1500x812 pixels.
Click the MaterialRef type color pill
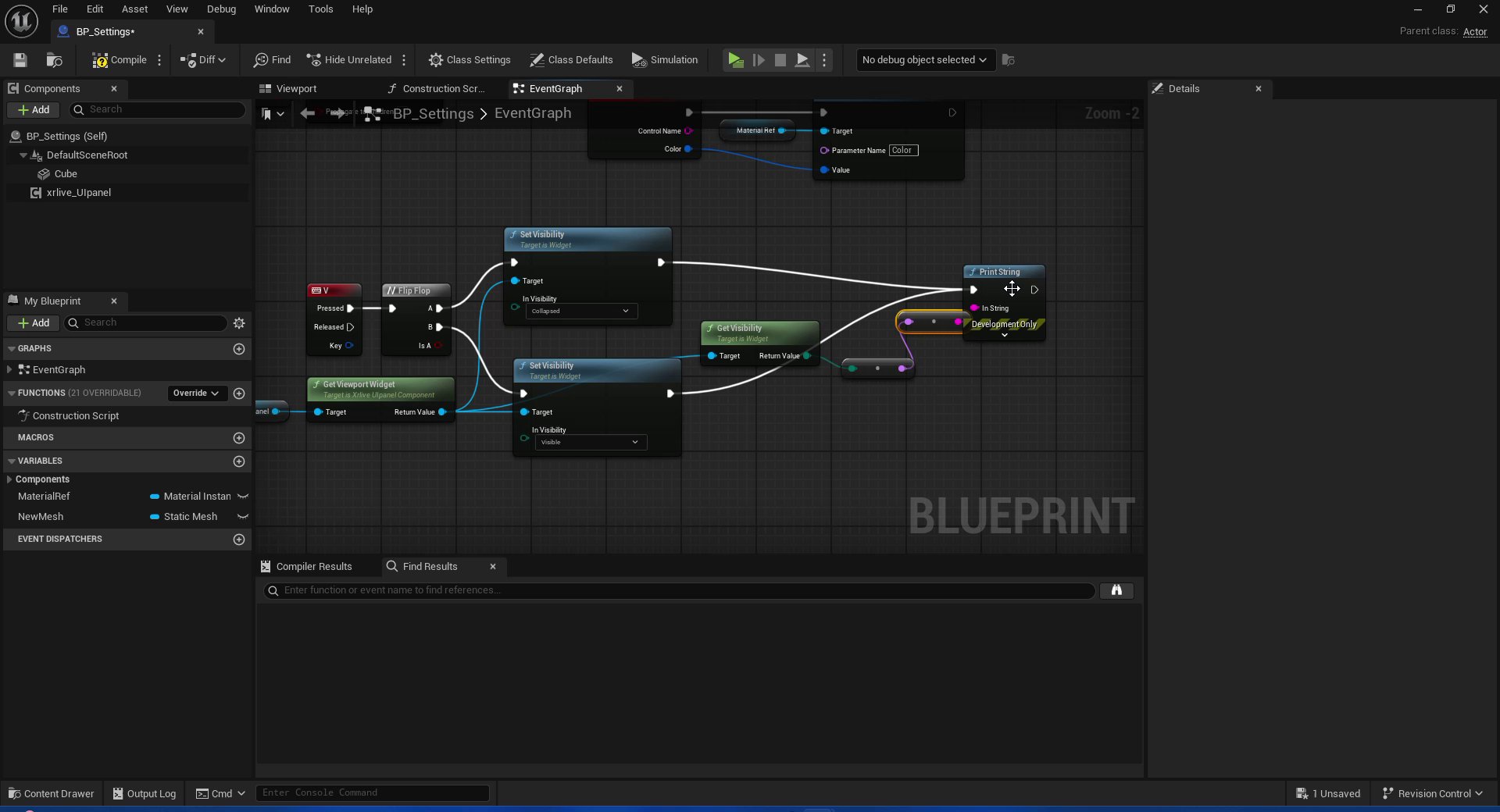pyautogui.click(x=155, y=497)
